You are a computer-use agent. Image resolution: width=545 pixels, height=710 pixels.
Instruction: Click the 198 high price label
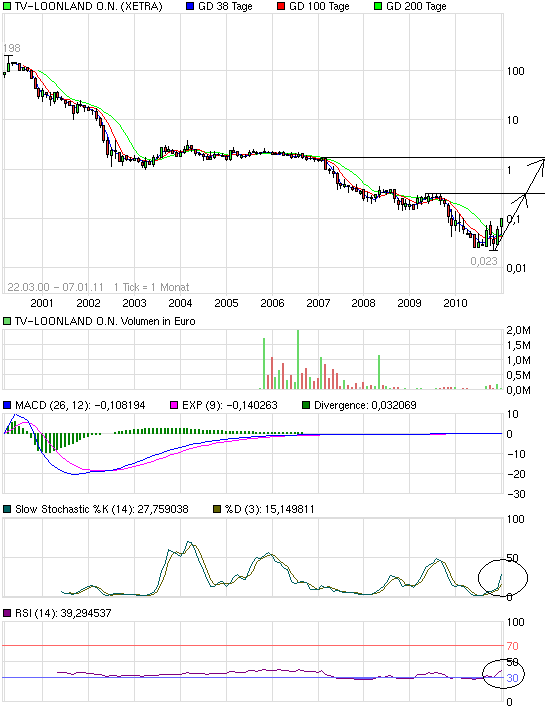11,48
